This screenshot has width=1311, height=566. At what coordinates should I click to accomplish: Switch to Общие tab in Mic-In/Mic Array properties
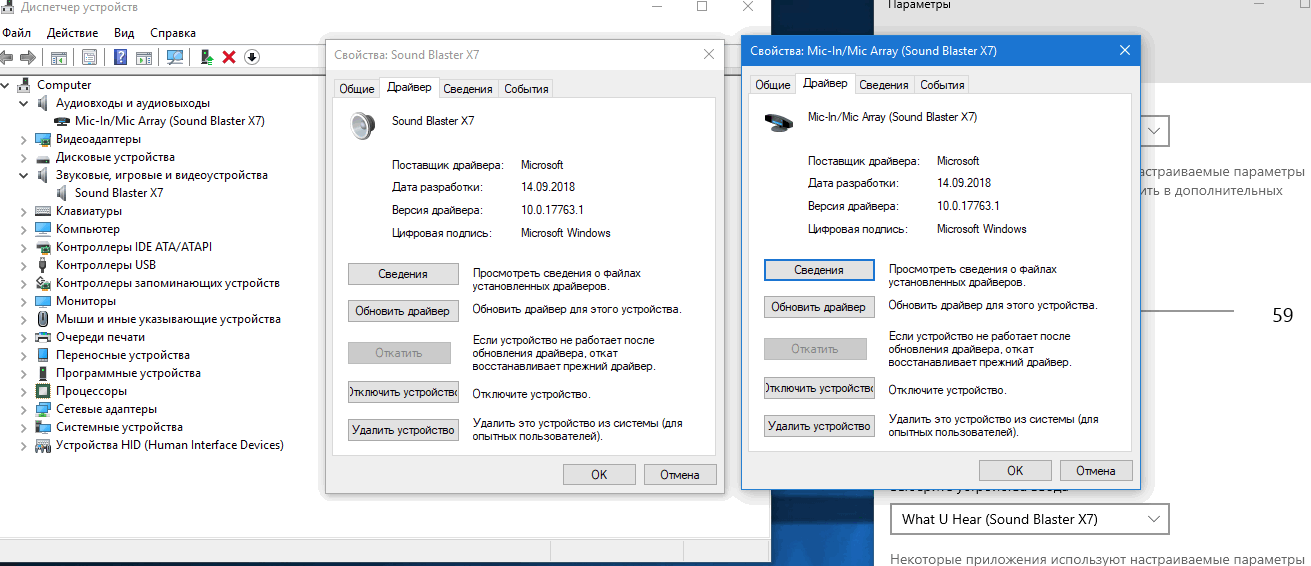[772, 85]
